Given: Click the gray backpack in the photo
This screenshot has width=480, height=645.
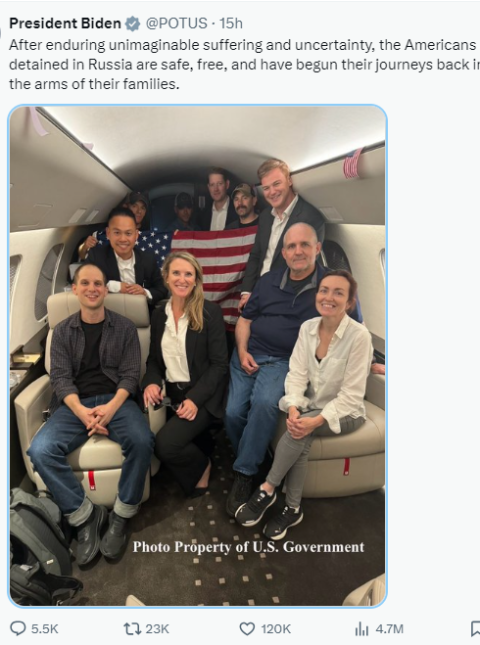Looking at the screenshot, I should click(39, 545).
